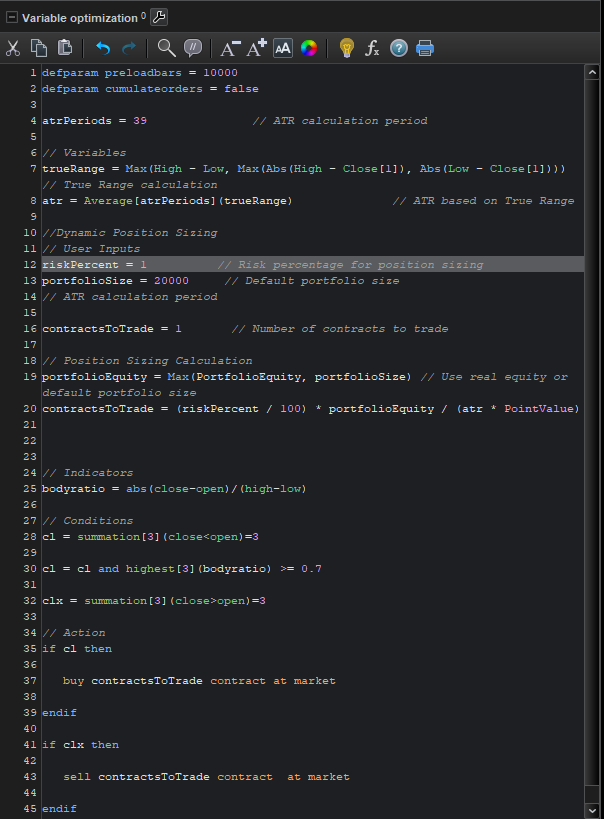Click the '// Dynamic Position Sizing' comment
Screen dimensions: 604x819
(130, 232)
